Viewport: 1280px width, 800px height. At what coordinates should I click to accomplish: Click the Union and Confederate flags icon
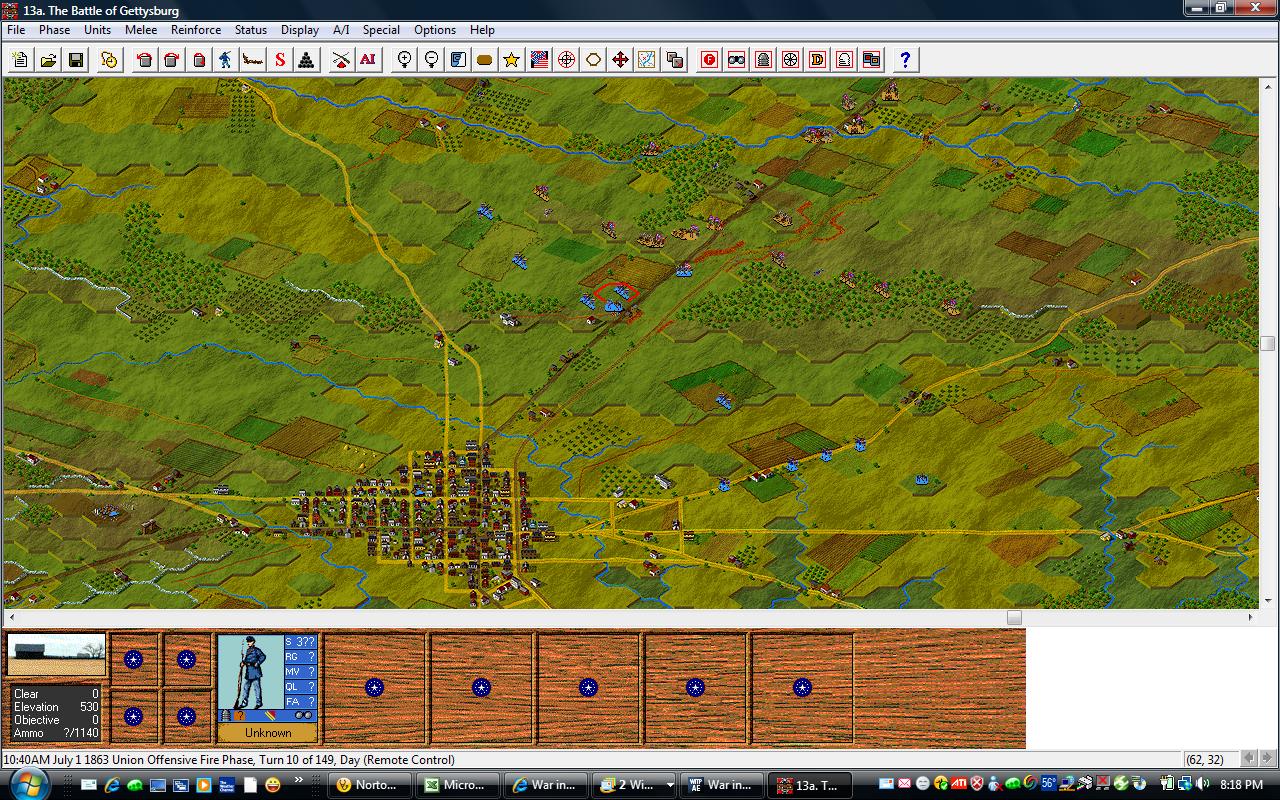(539, 60)
